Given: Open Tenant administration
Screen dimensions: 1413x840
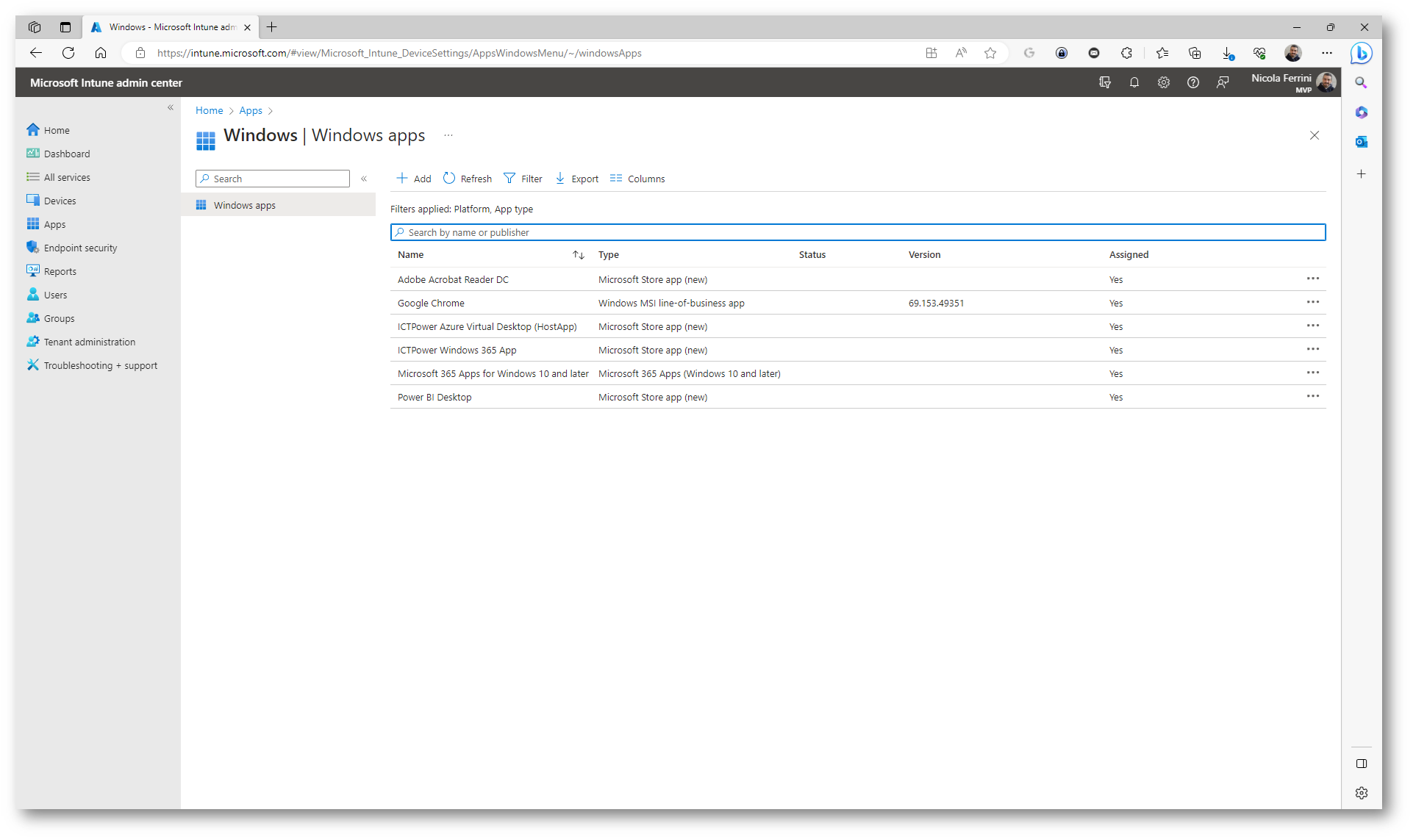Looking at the screenshot, I should pos(81,342).
